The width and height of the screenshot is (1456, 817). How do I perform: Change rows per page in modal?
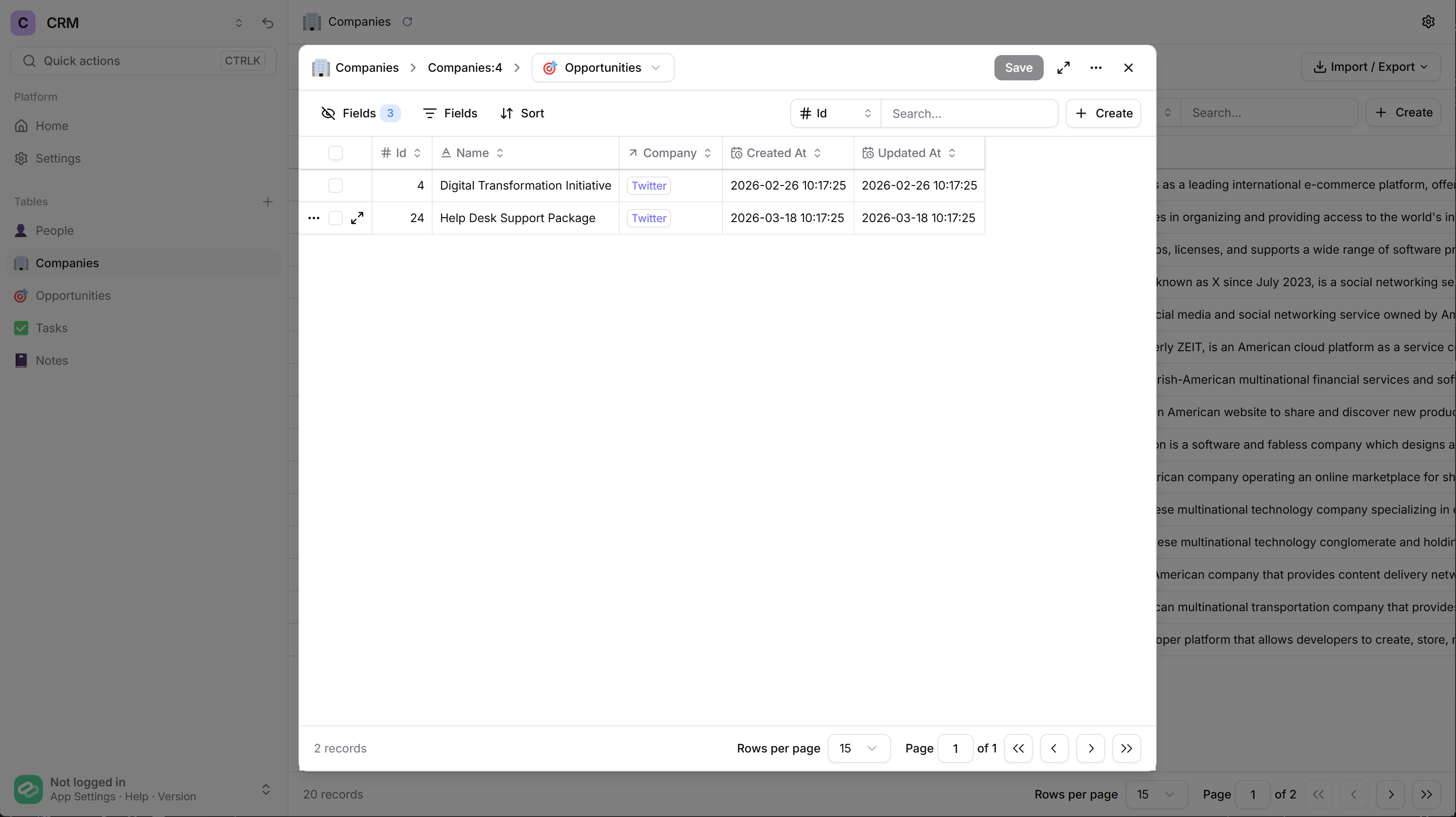pyautogui.click(x=858, y=748)
